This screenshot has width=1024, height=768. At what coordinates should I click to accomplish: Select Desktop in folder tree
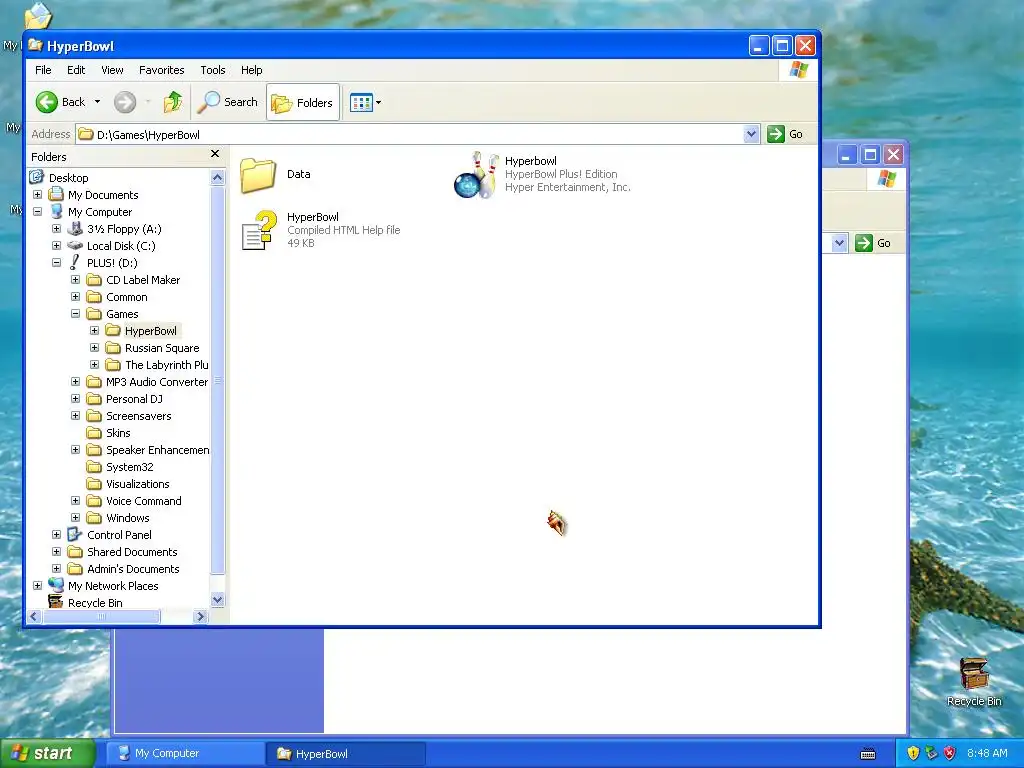point(68,178)
